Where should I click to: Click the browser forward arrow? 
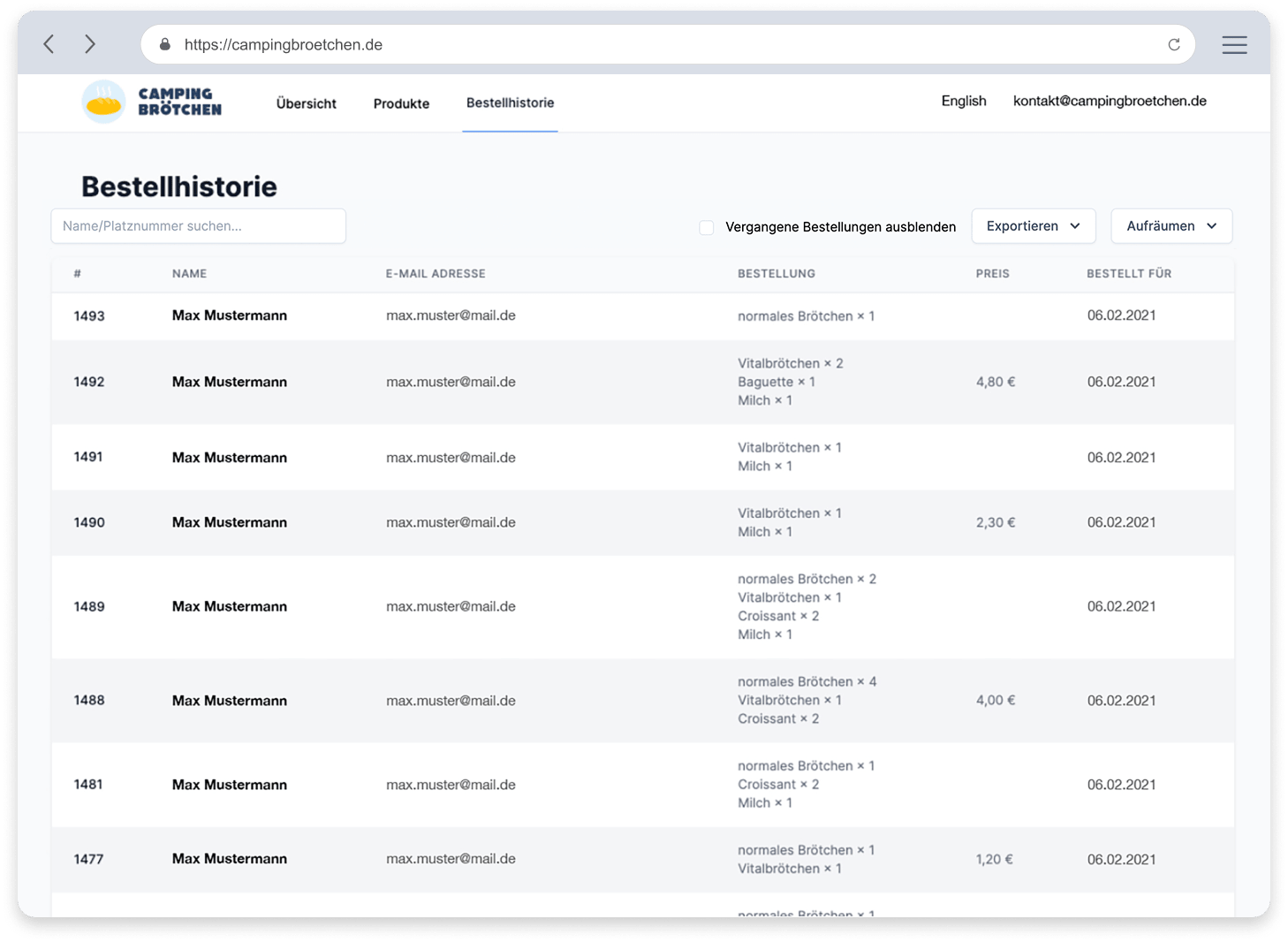(89, 44)
